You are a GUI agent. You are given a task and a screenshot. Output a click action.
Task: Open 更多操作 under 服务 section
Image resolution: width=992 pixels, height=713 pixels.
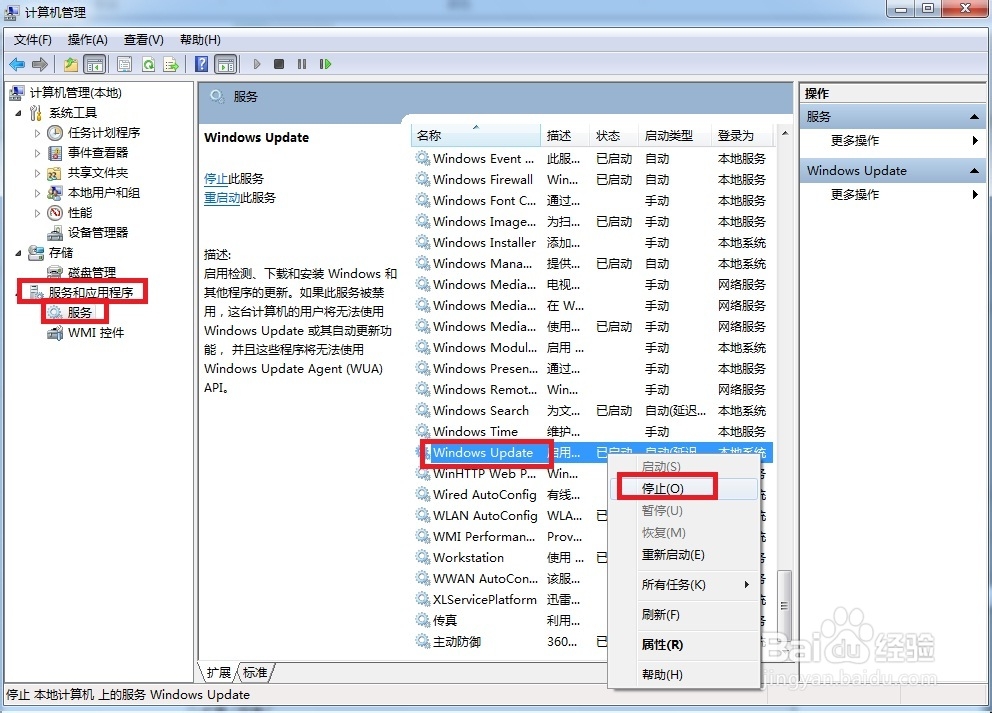(893, 140)
